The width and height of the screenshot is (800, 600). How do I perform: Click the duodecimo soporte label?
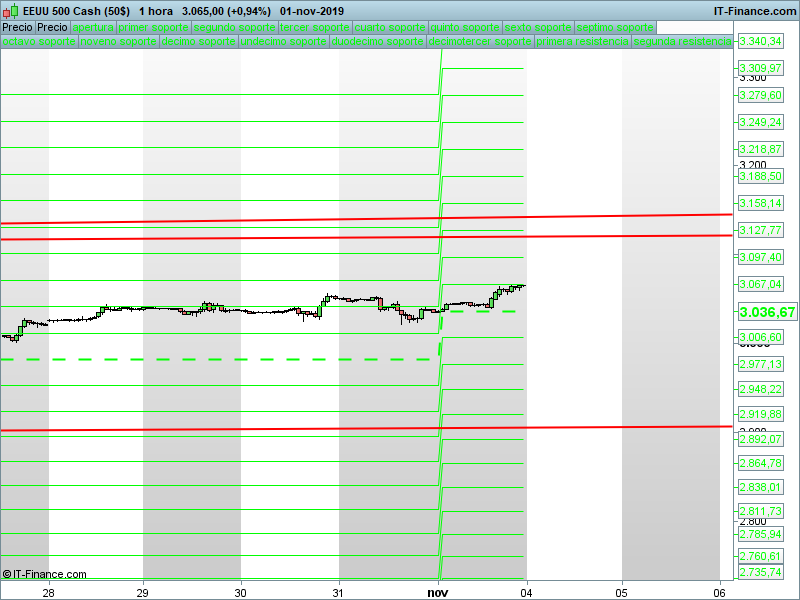[378, 41]
